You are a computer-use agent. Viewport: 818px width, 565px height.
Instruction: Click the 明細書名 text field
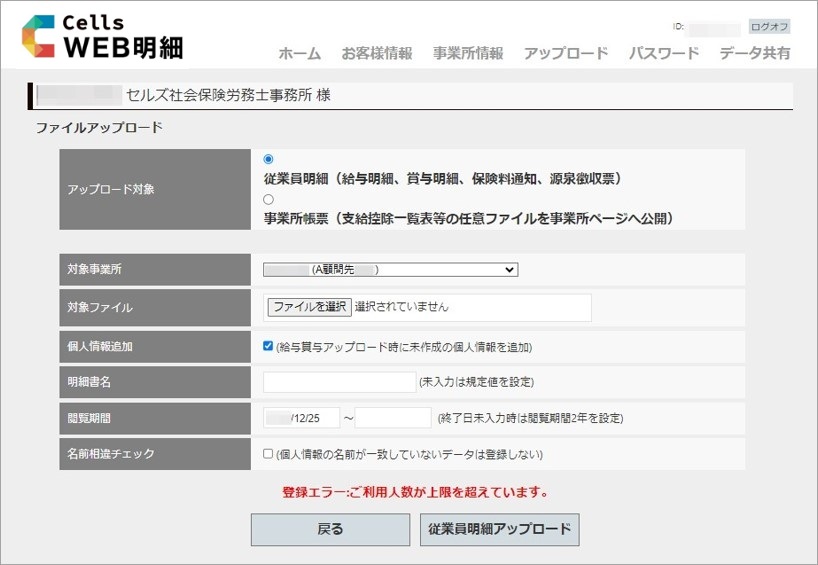click(339, 382)
